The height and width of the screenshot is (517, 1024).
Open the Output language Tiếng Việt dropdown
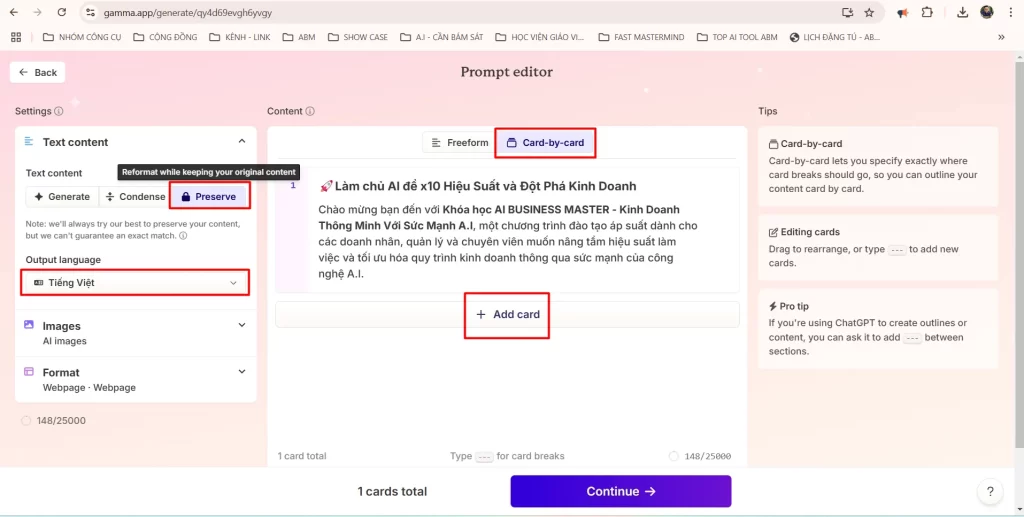[x=135, y=283]
